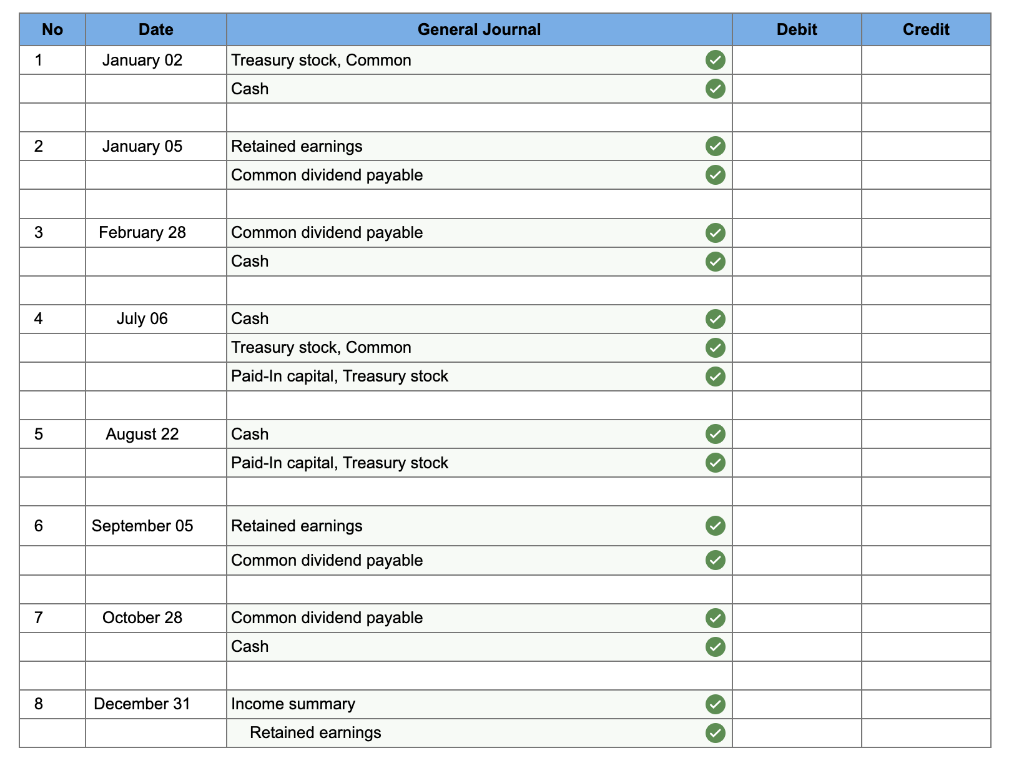Click the checkmark for September 05 Retained earnings
The height and width of the screenshot is (758, 1024).
715,526
